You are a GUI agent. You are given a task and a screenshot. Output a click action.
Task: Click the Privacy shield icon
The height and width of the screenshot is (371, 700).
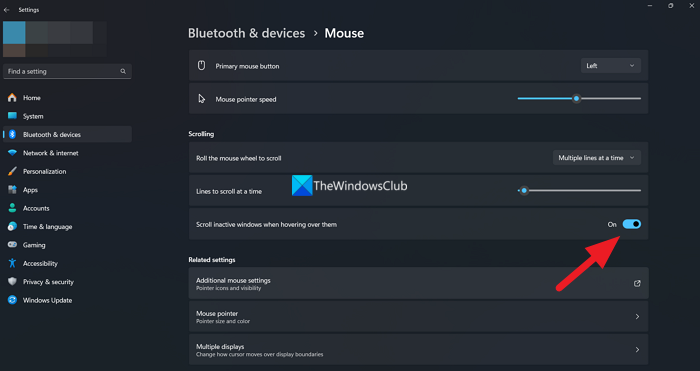pos(12,282)
